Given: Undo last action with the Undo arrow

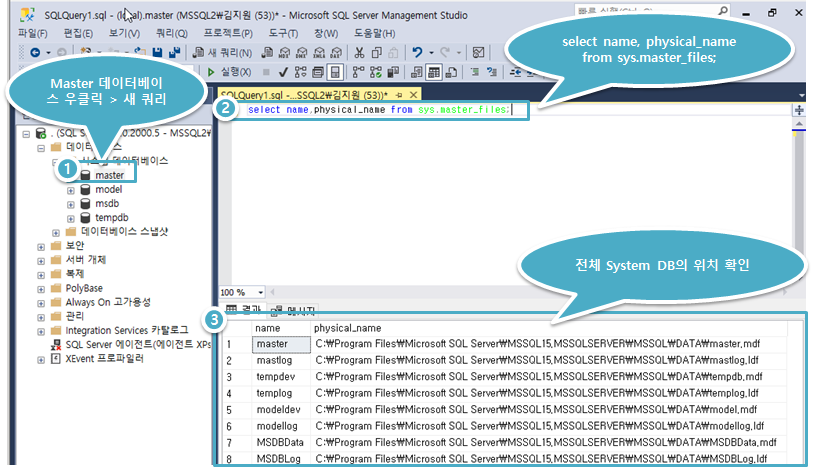Looking at the screenshot, I should [x=417, y=52].
